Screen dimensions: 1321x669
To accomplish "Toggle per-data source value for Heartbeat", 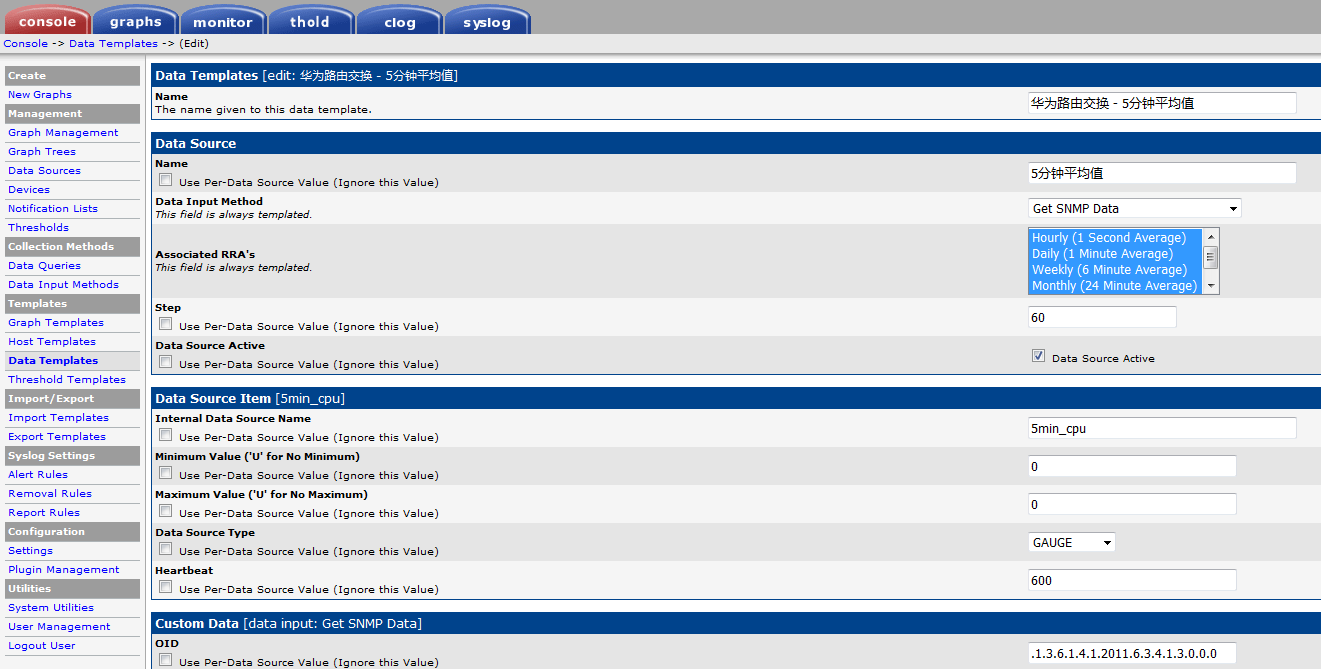I will click(165, 588).
